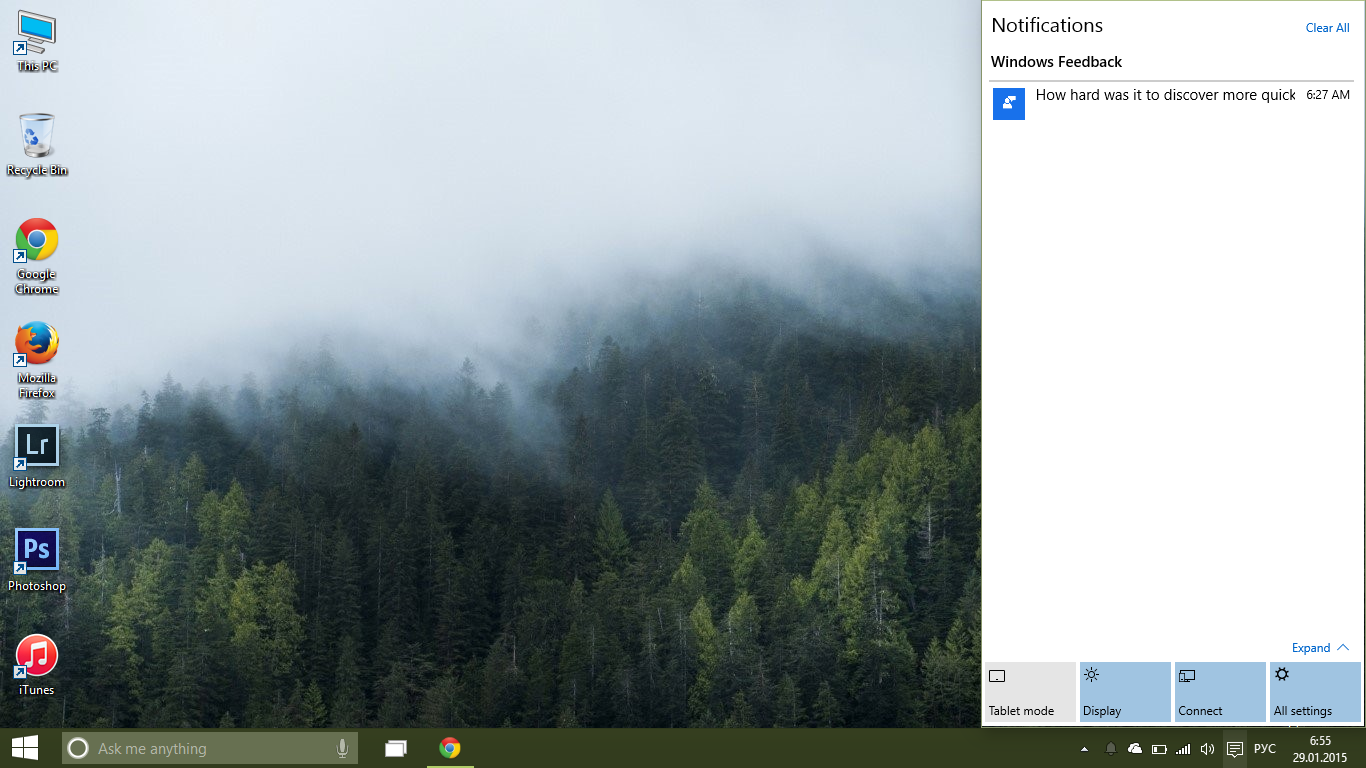Select Google Chrome desktop shortcut
The width and height of the screenshot is (1366, 768).
click(37, 257)
